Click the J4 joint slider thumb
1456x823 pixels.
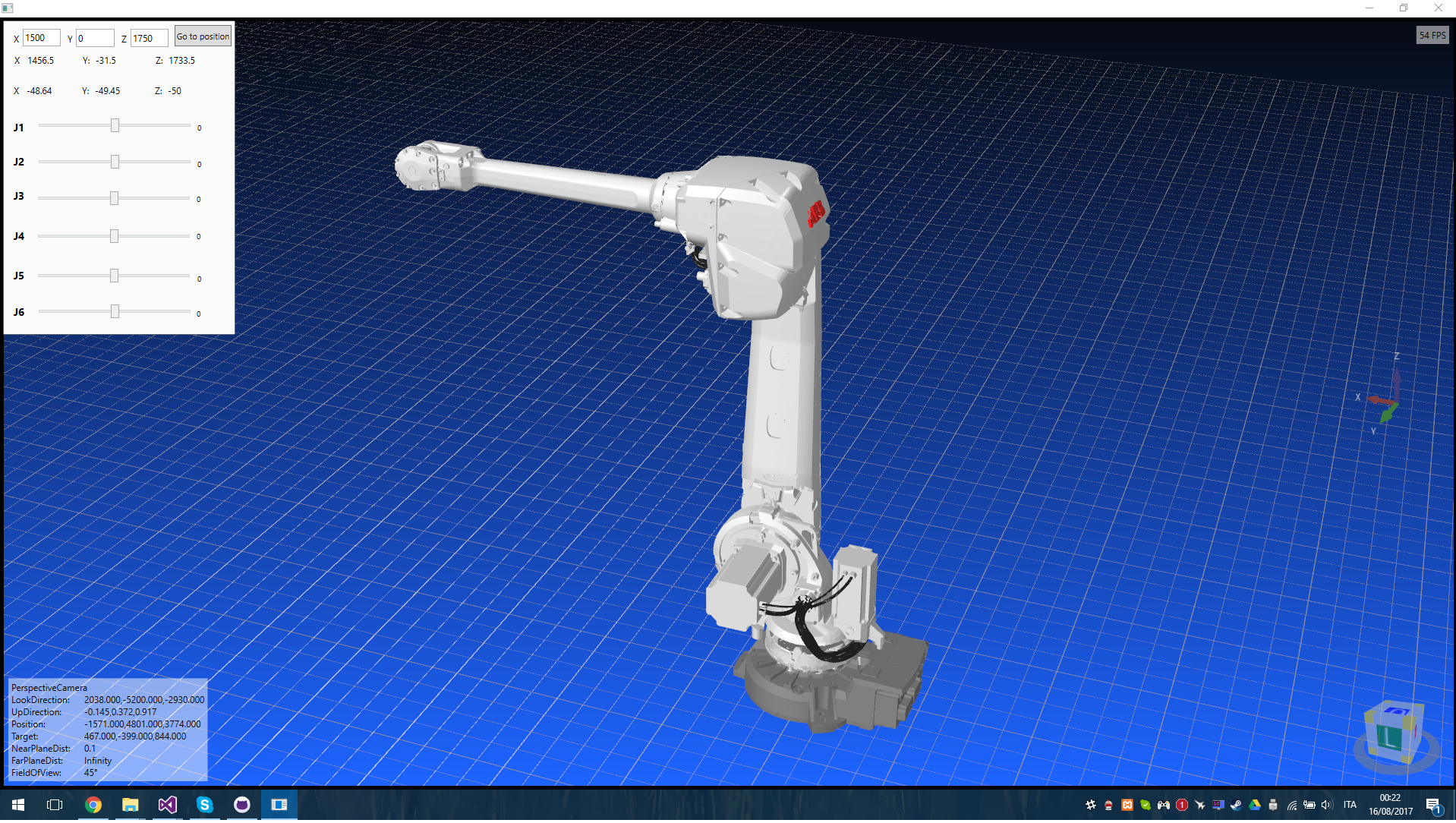coord(114,236)
